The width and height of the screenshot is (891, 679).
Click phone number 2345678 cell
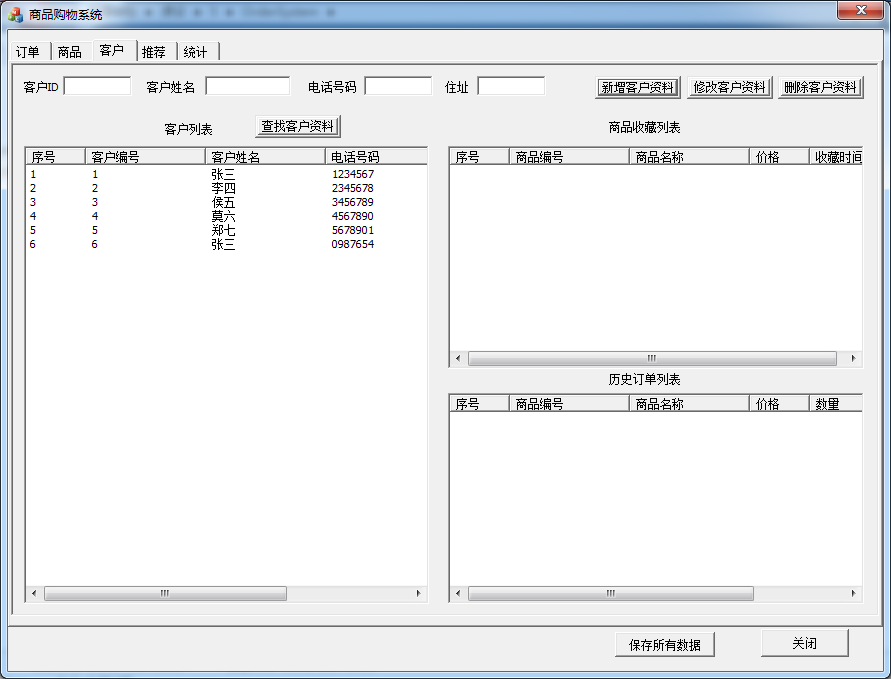353,188
